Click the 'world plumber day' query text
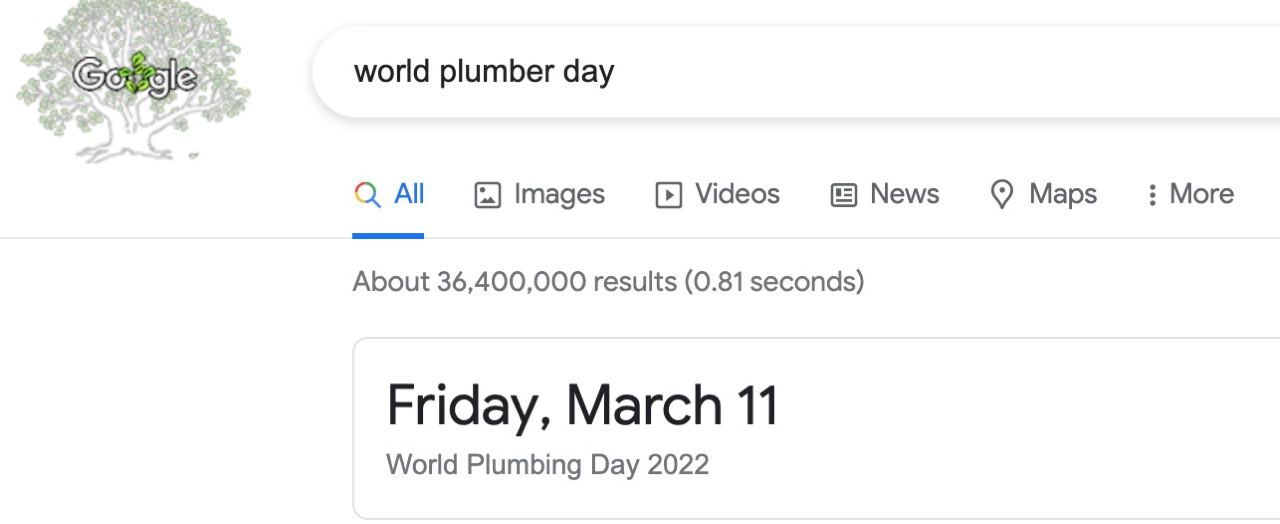 point(484,72)
